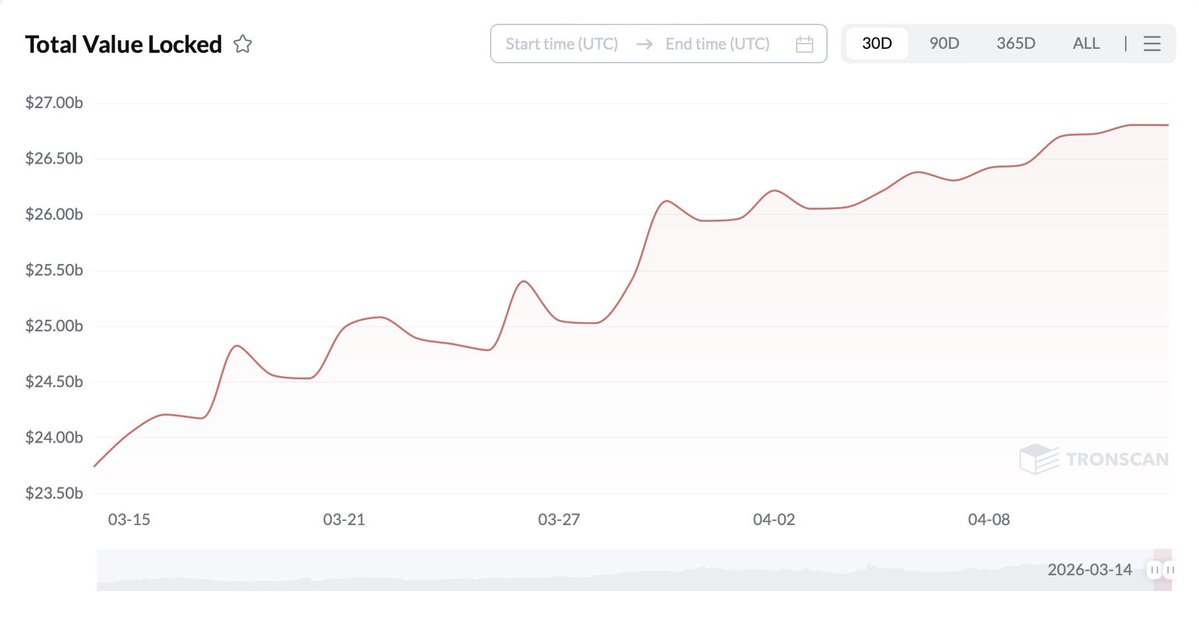Click the arrow between start and end time
Viewport: 1199px width, 632px height.
(644, 44)
